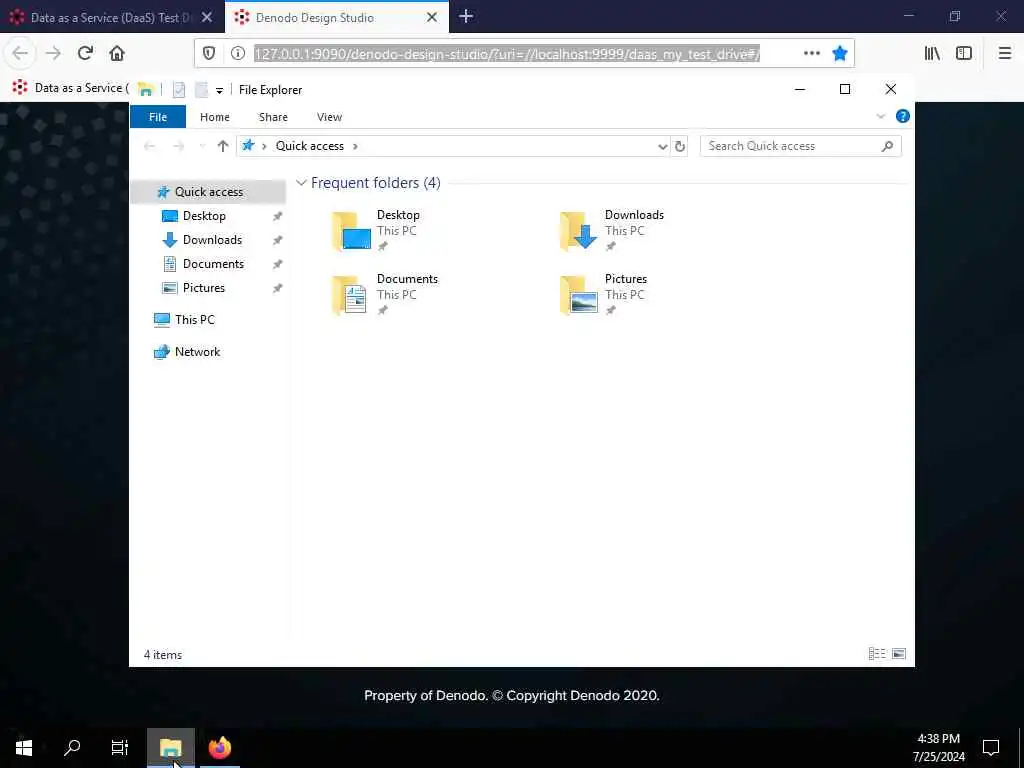Refresh the Quick access view
The image size is (1024, 768).
pyautogui.click(x=680, y=146)
